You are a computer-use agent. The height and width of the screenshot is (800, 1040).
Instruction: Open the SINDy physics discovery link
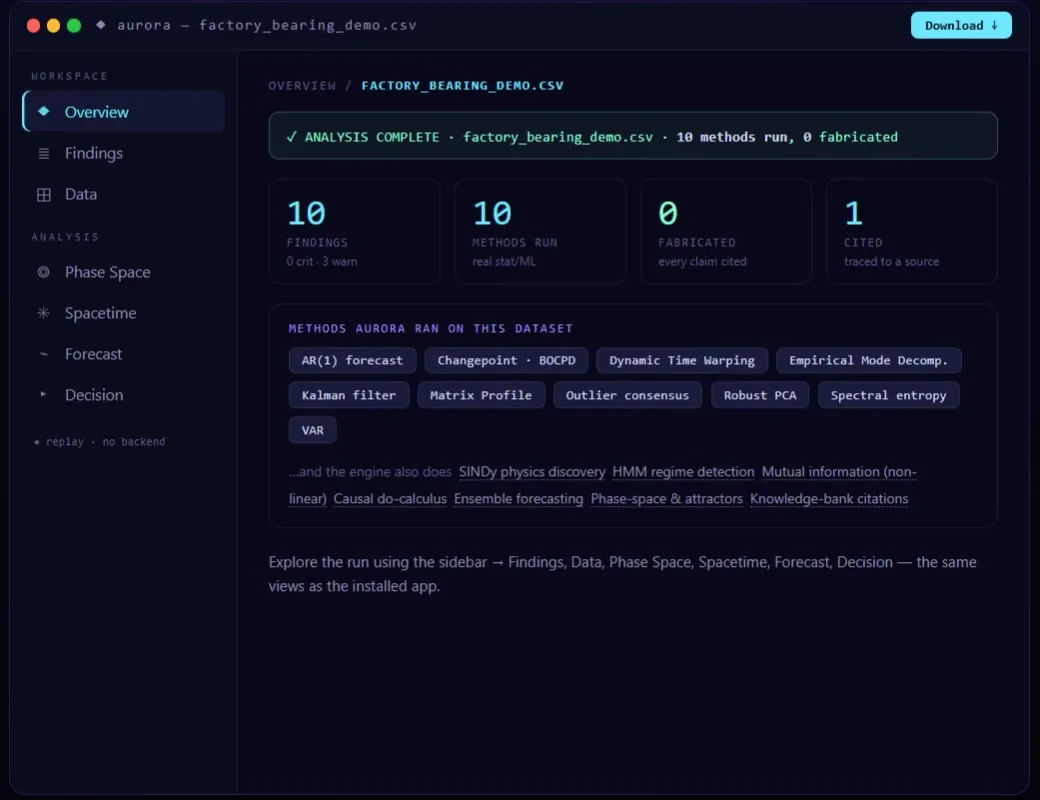(532, 472)
